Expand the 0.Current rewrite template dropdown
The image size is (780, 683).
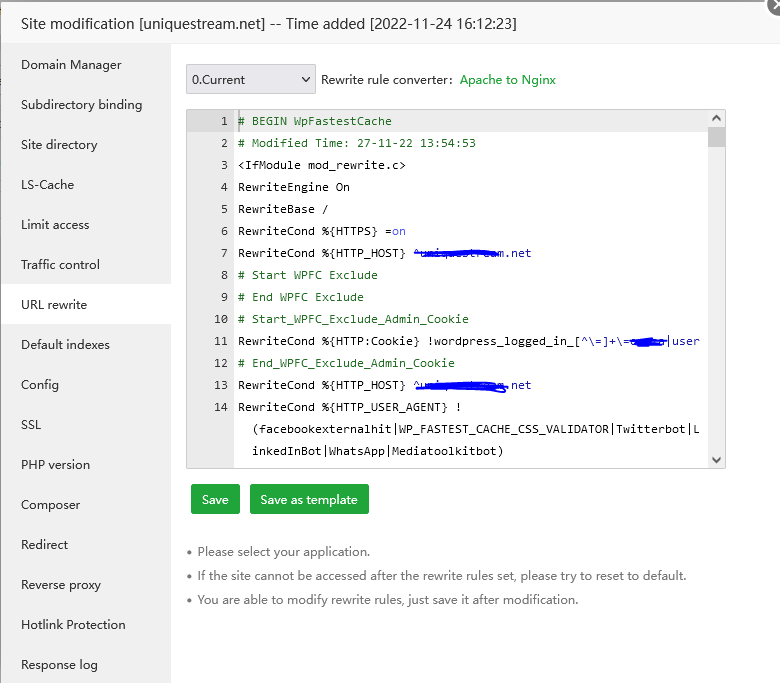(250, 79)
